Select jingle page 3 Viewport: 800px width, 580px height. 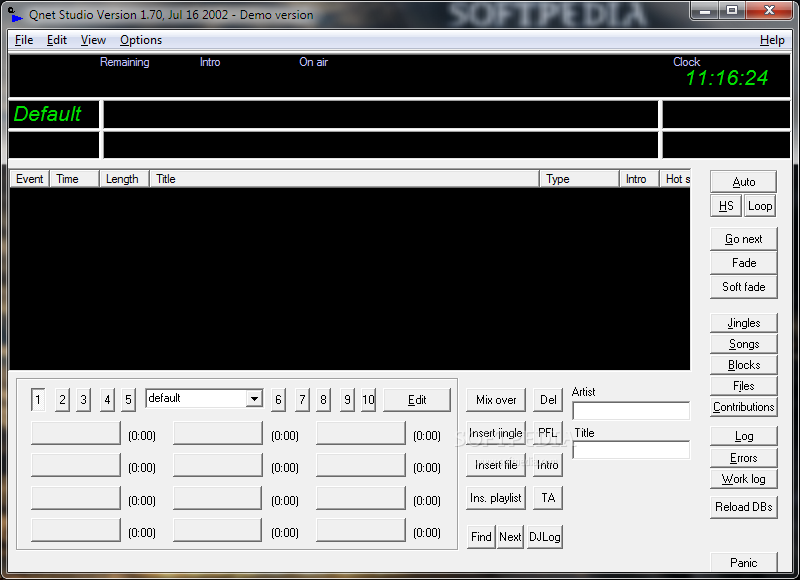84,399
